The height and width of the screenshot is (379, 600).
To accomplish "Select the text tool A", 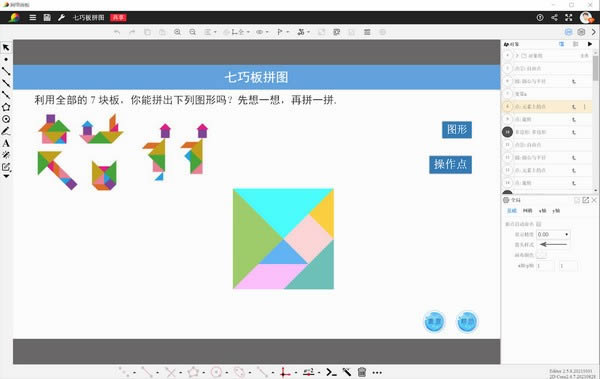I will point(6,143).
